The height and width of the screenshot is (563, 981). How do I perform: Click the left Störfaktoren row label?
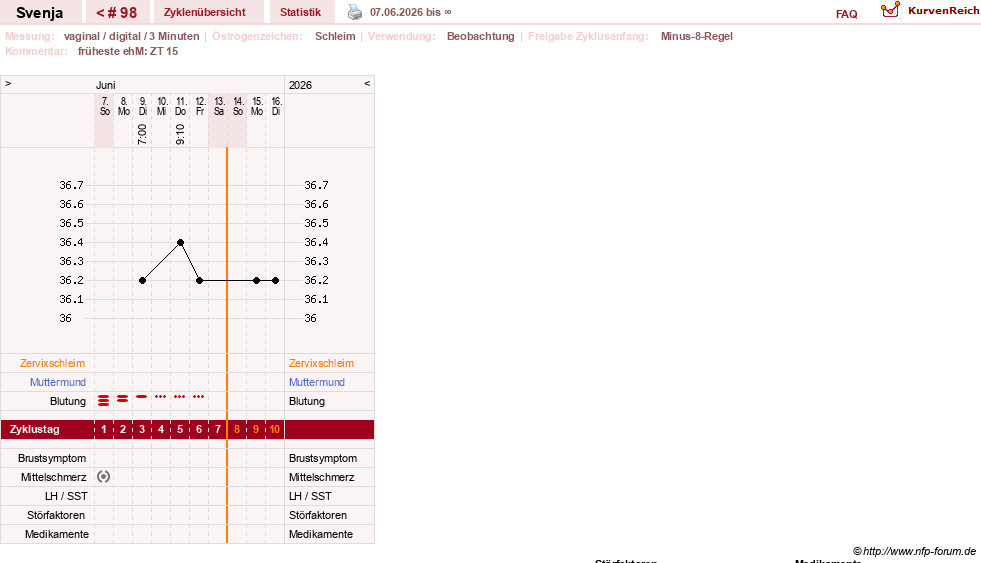[x=56, y=515]
